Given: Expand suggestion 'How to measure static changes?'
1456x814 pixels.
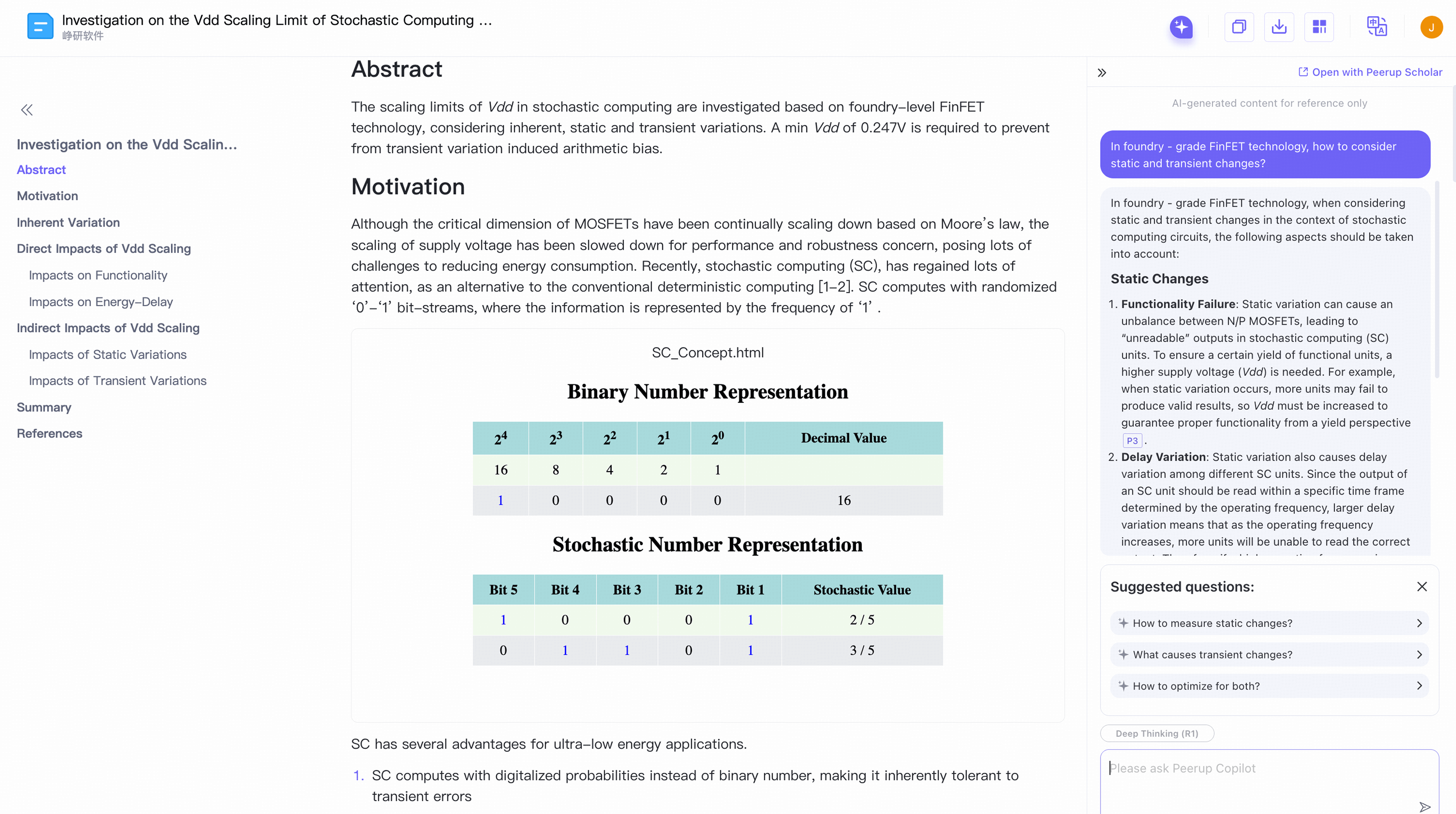Looking at the screenshot, I should (1269, 623).
